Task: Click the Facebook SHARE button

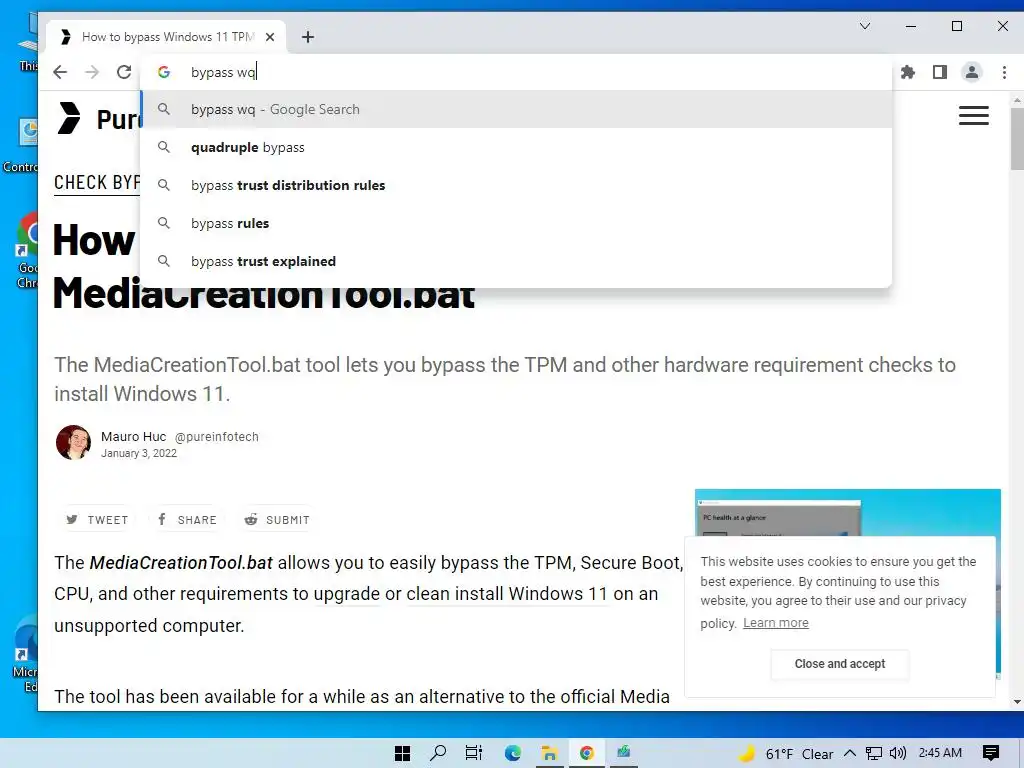Action: tap(187, 520)
